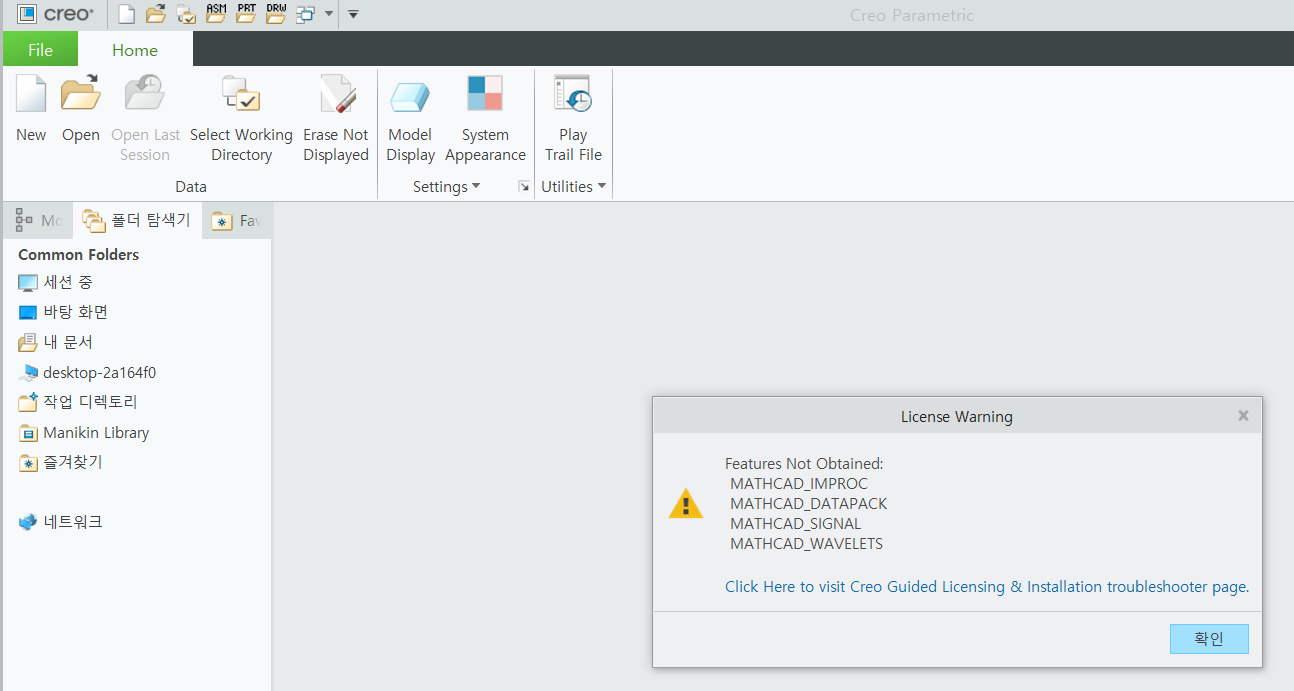Screen dimensions: 1294x691
Task: Open System Appearance settings
Action: point(485,118)
